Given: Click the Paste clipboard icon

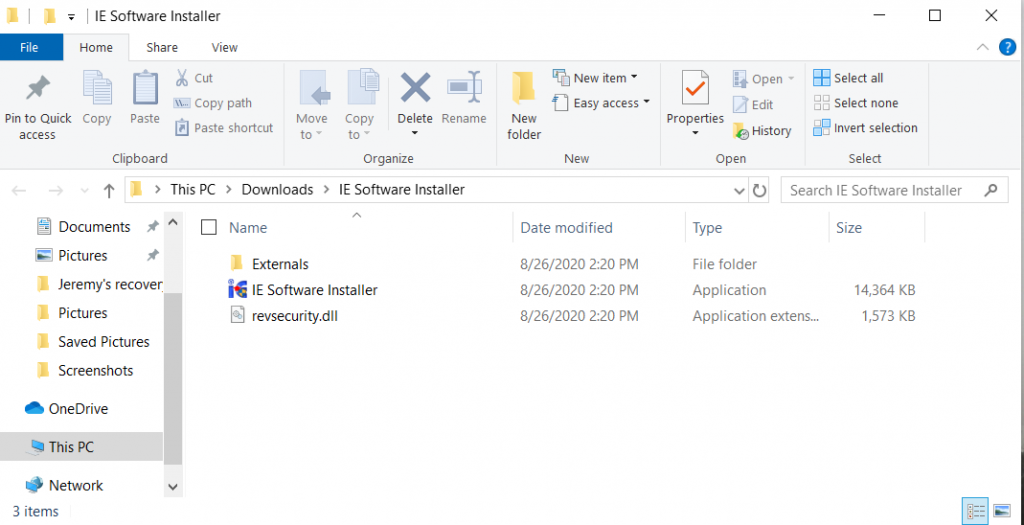Looking at the screenshot, I should [145, 88].
